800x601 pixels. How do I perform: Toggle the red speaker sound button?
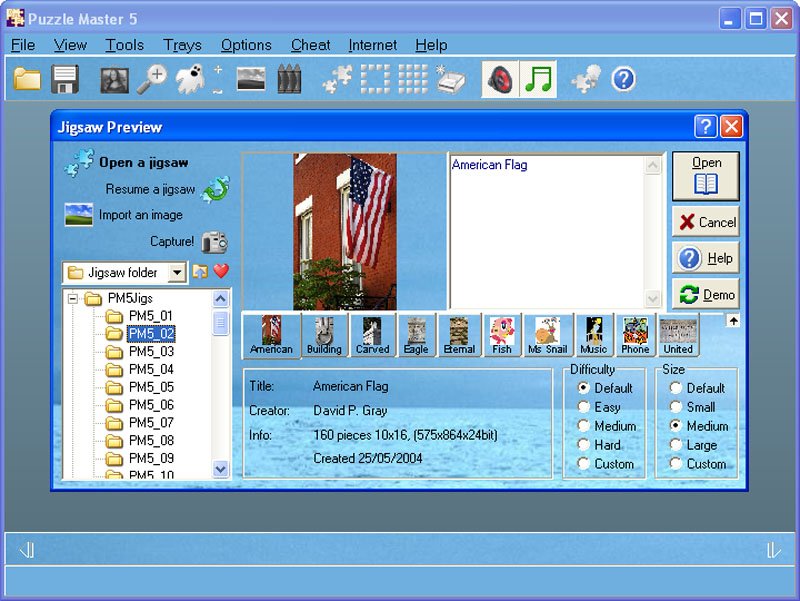coord(500,79)
